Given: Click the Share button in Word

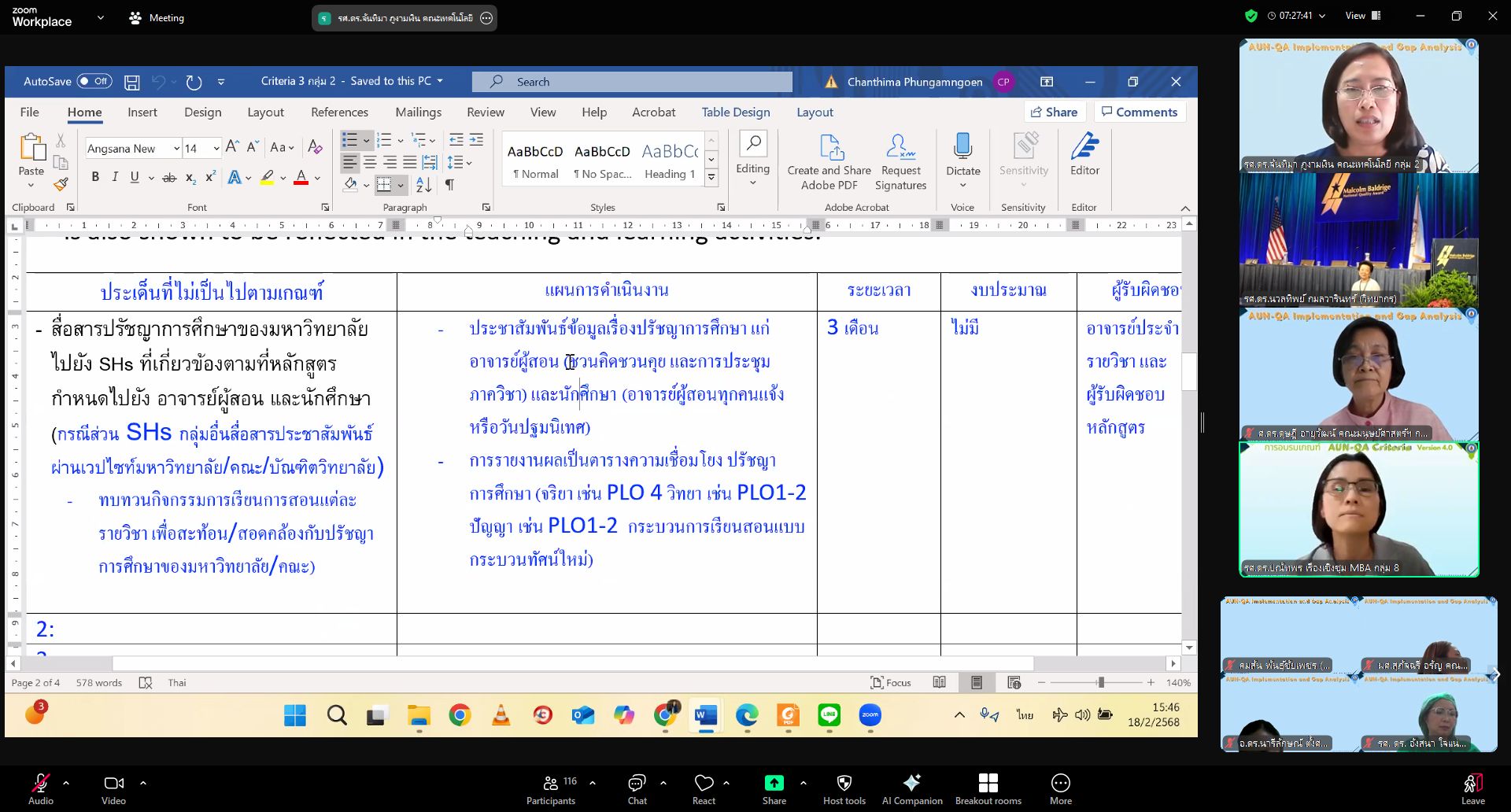Looking at the screenshot, I should (1054, 112).
